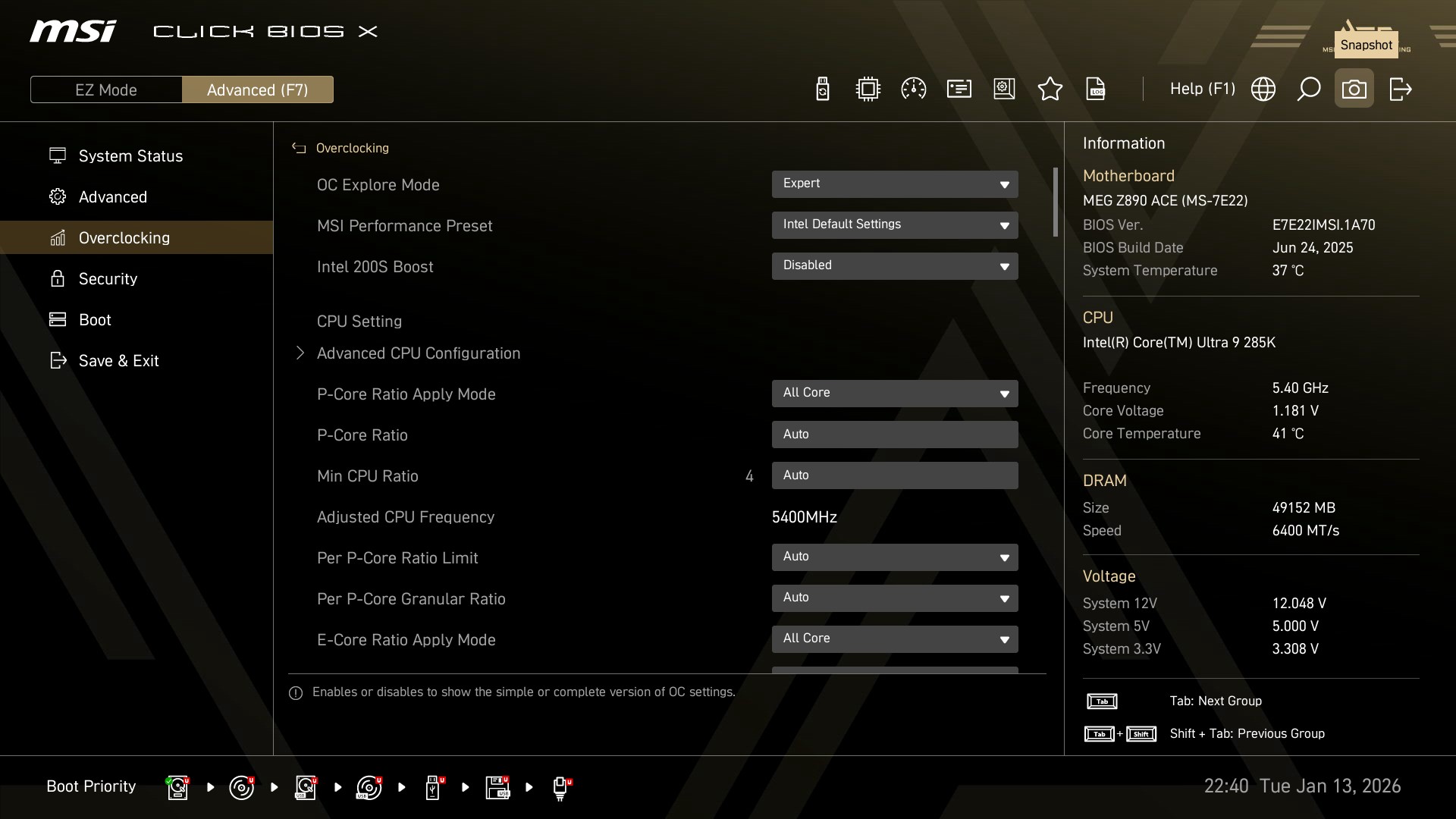
Task: Click the P-Core Ratio input field
Action: [894, 435]
